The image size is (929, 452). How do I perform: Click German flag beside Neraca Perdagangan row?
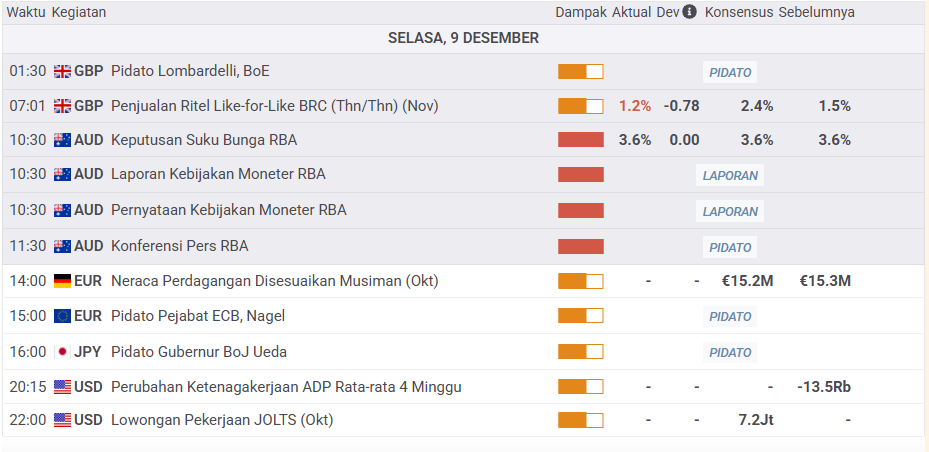click(62, 281)
